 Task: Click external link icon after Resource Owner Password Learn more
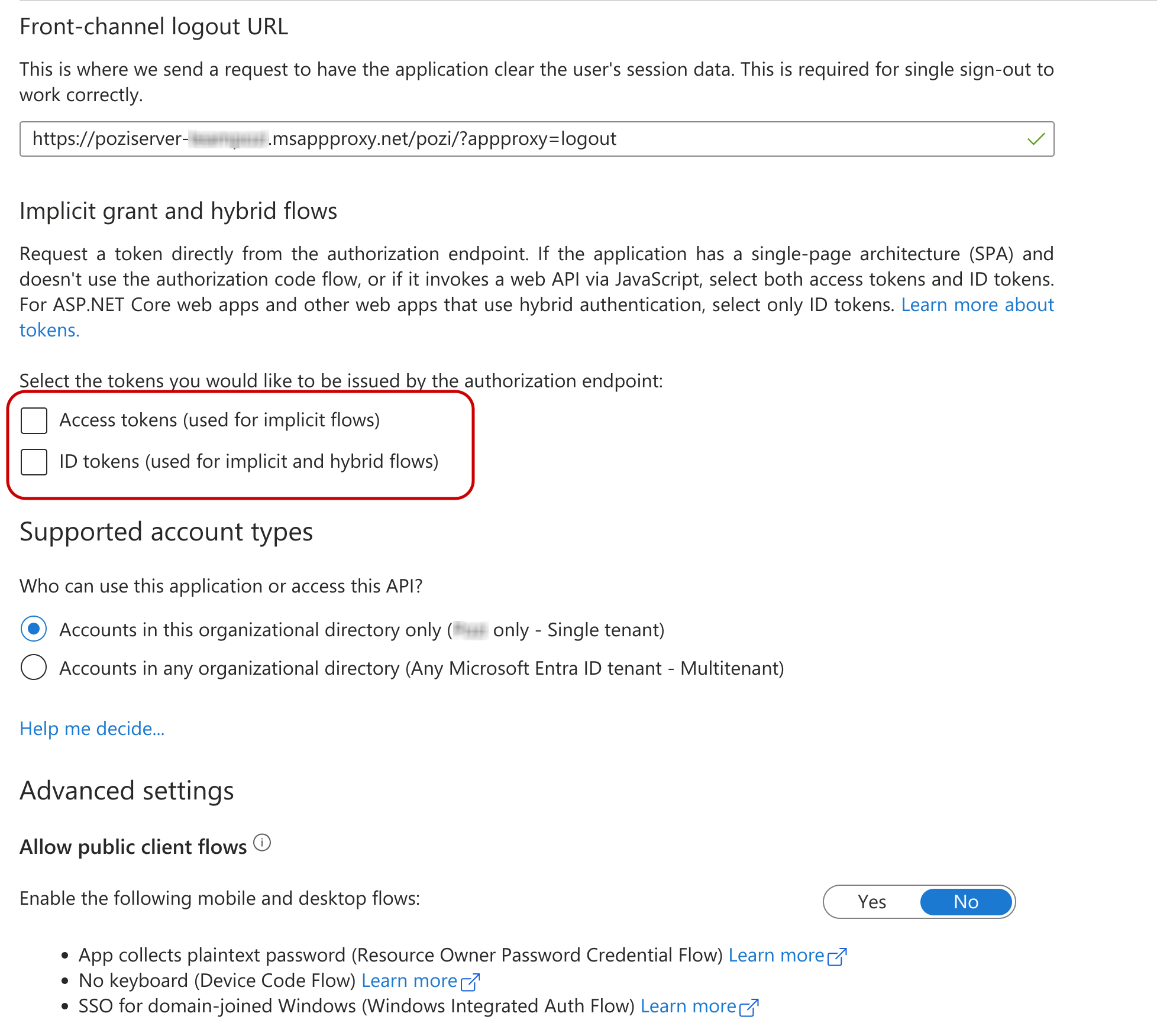click(838, 957)
